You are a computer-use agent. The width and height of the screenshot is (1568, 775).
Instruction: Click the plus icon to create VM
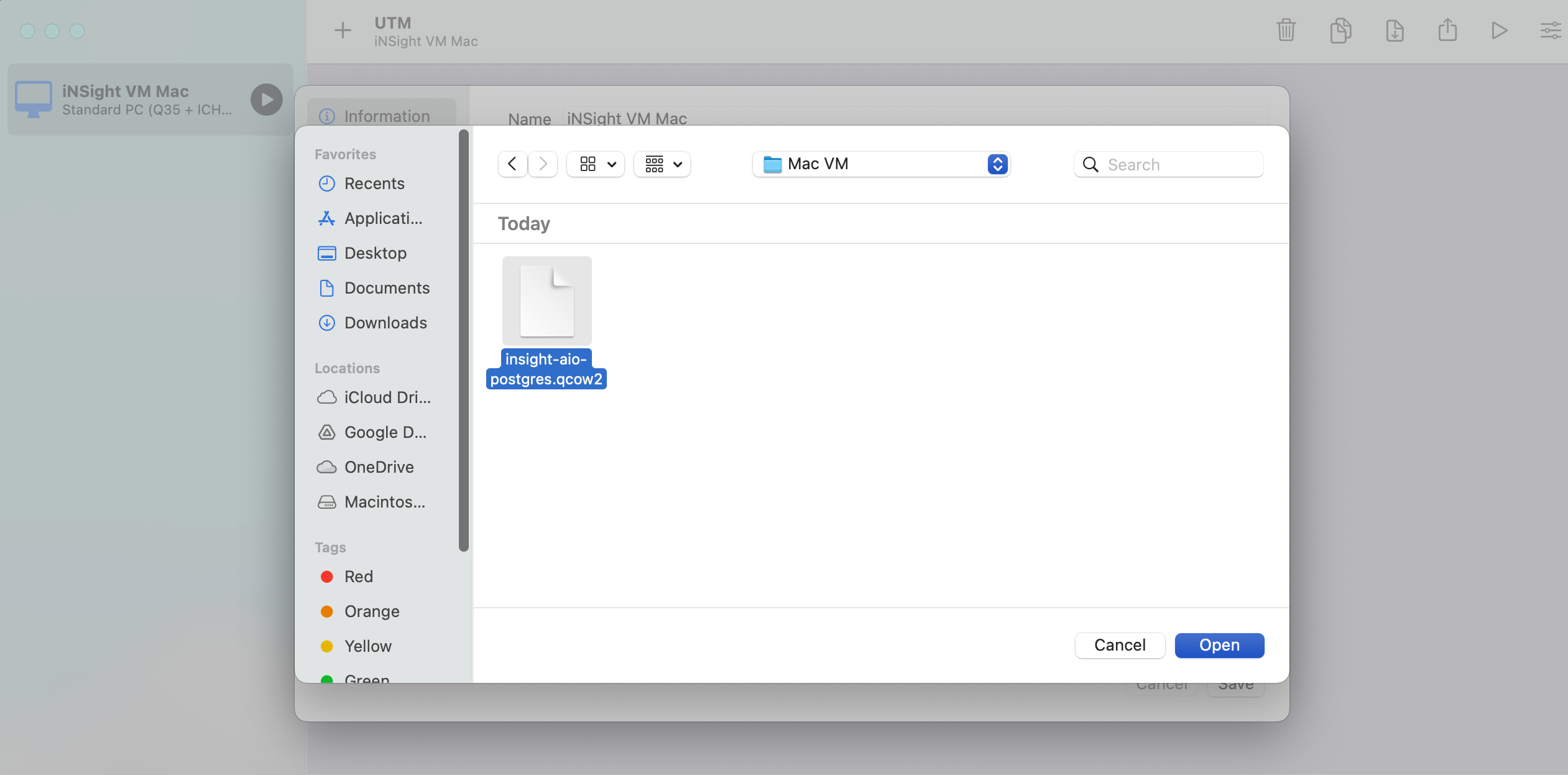point(343,30)
